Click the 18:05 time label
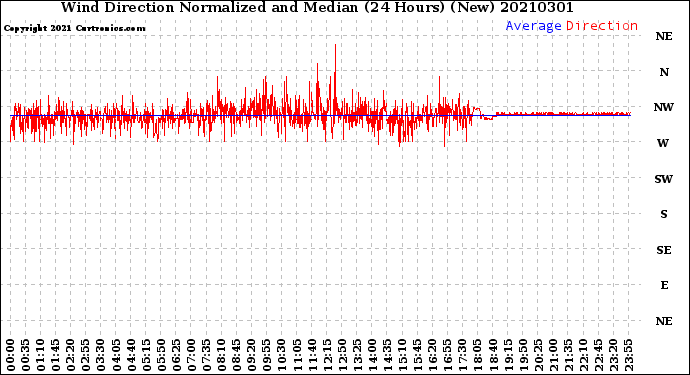The width and height of the screenshot is (690, 375). pos(478,355)
